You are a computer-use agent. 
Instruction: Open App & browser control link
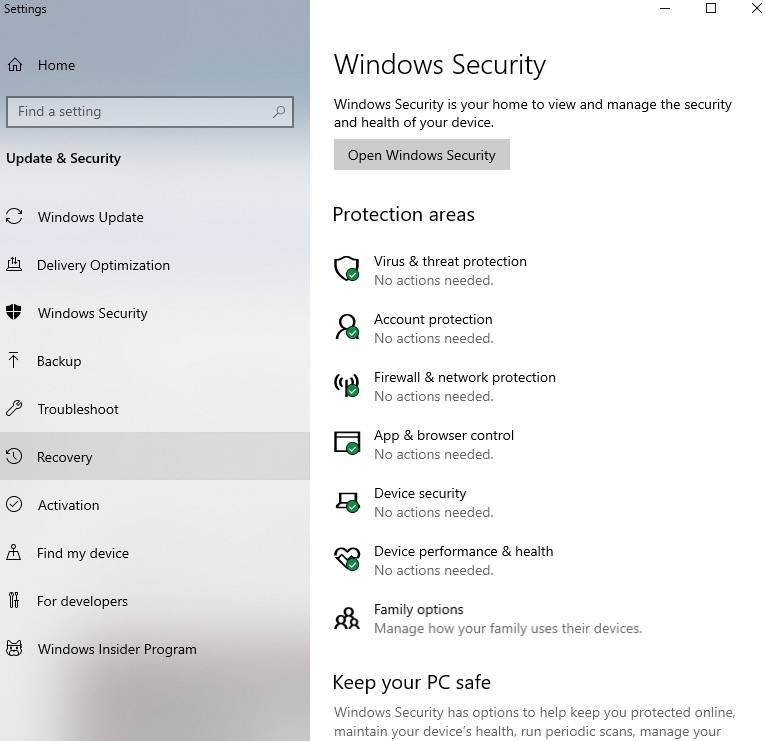pos(444,435)
